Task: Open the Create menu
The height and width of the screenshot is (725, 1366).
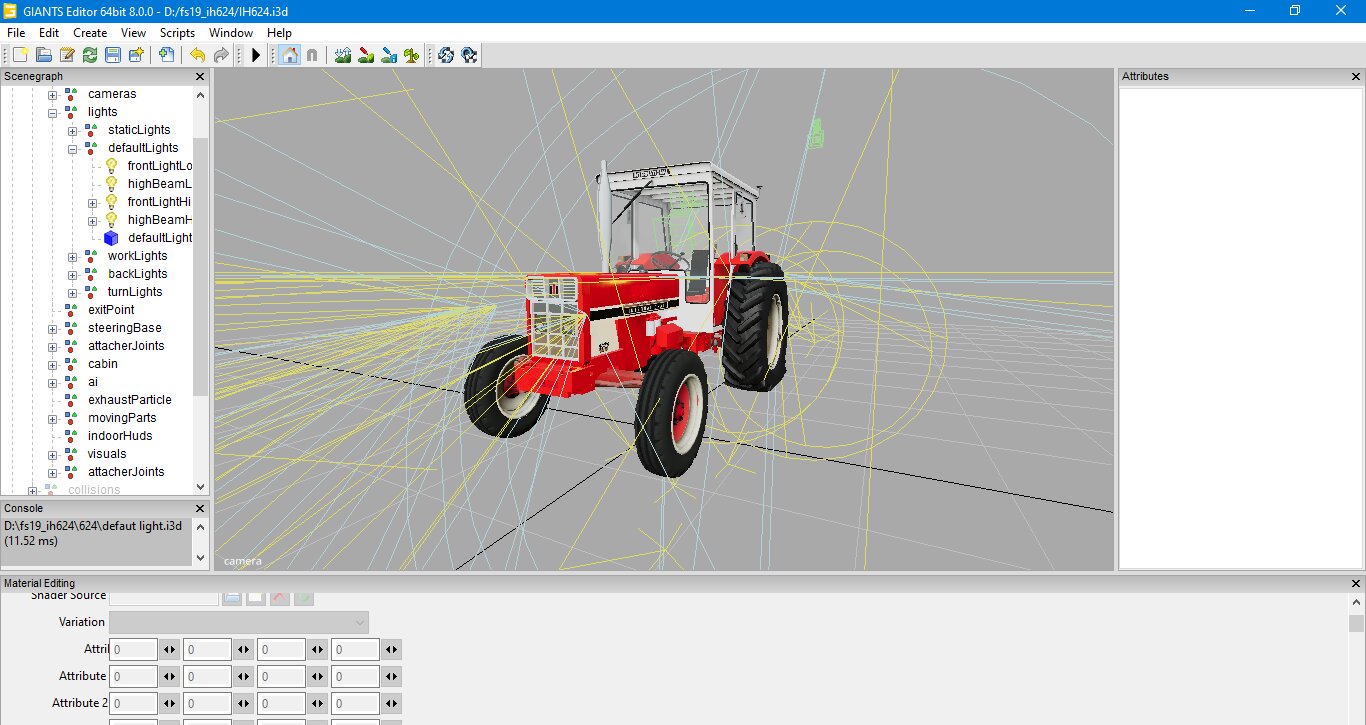Action: pyautogui.click(x=90, y=33)
